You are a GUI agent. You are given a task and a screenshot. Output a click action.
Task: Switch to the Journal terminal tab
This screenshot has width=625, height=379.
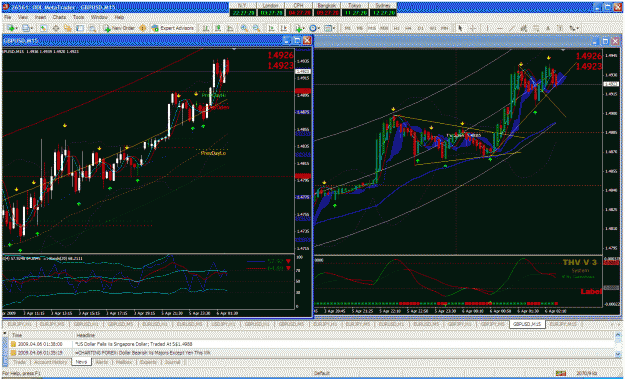[172, 362]
